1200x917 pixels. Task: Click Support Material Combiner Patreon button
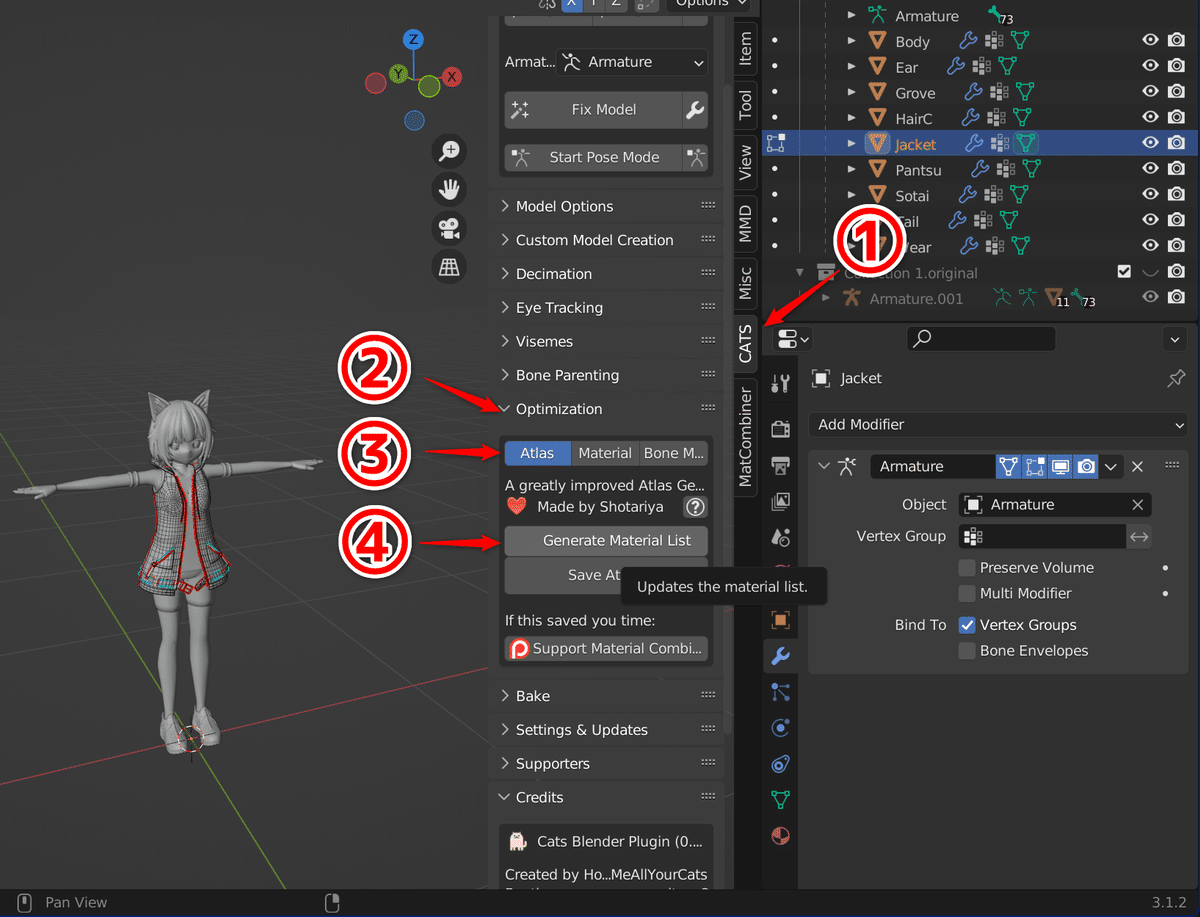coord(606,649)
